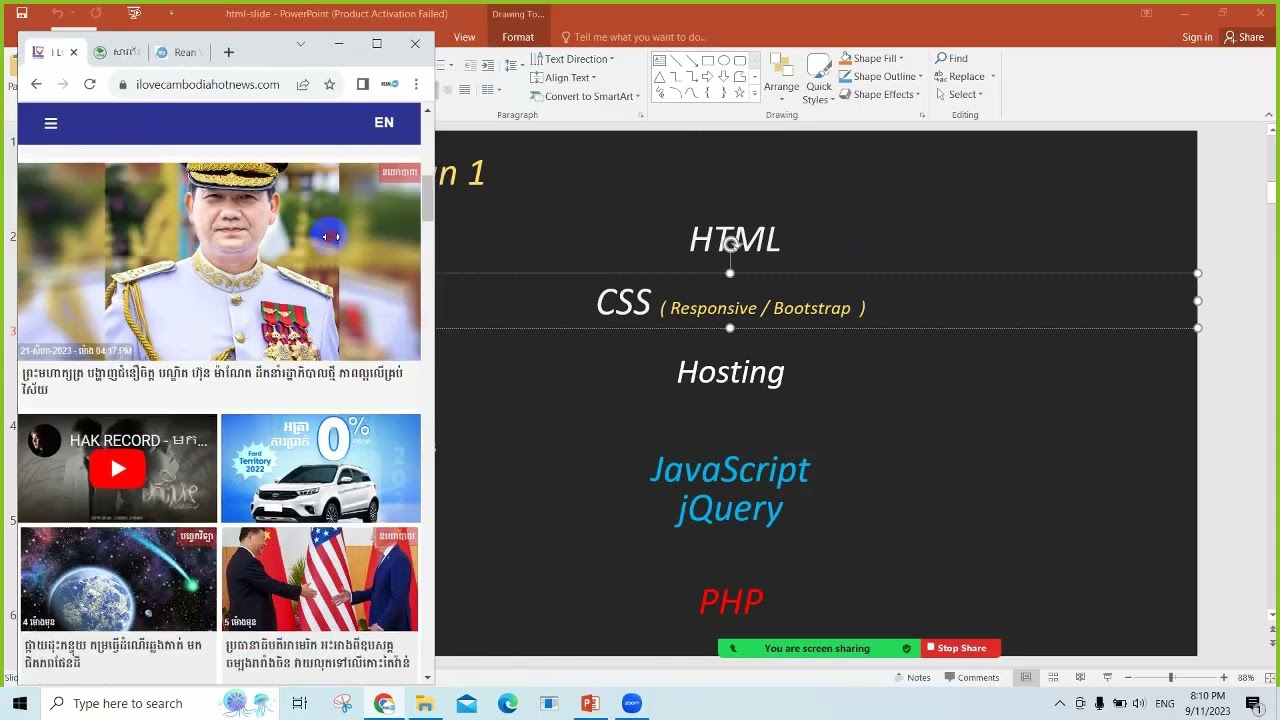Image resolution: width=1280 pixels, height=720 pixels.
Task: Justify paragraph text alignment
Action: tap(465, 90)
